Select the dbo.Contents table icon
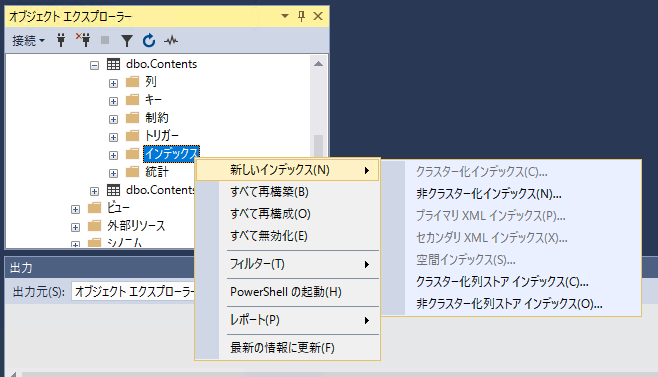The image size is (658, 377). (x=113, y=64)
